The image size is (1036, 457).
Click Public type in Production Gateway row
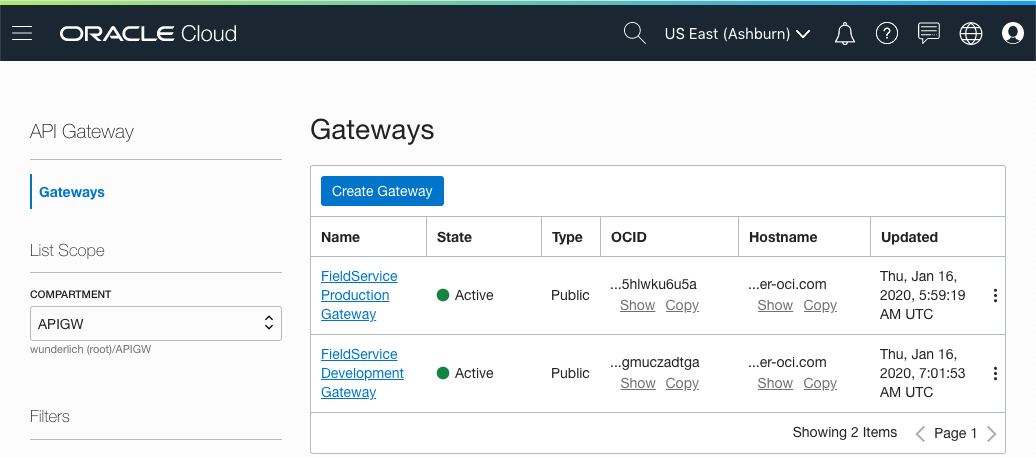[570, 295]
